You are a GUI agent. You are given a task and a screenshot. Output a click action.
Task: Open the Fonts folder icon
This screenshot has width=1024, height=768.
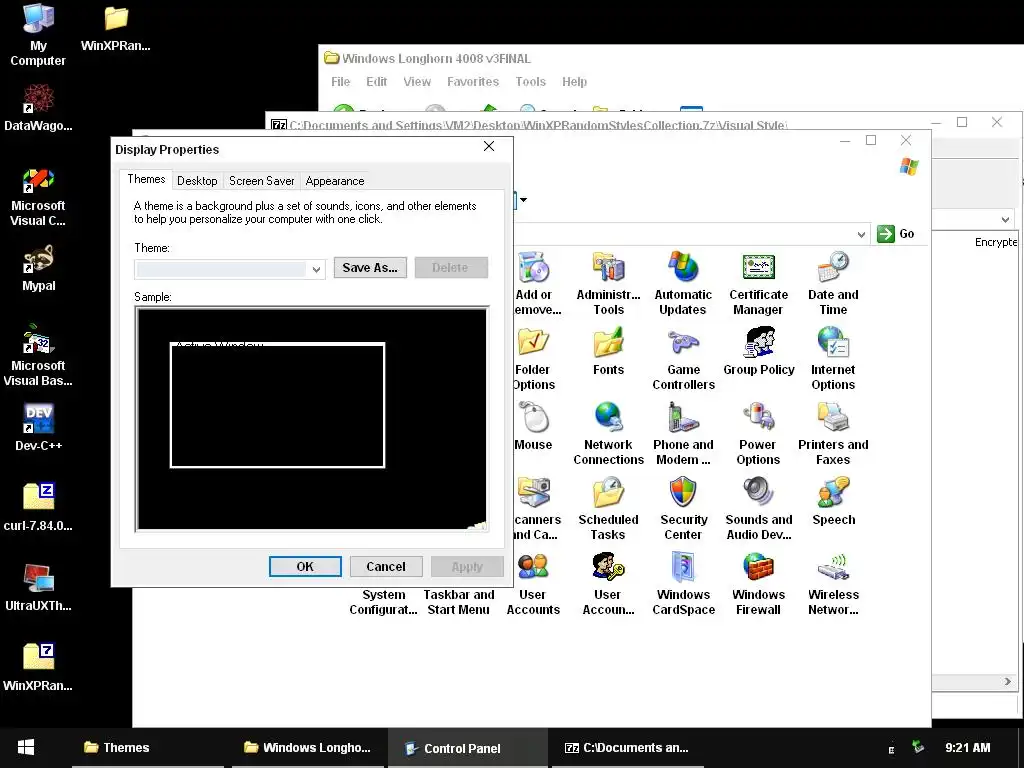click(608, 351)
